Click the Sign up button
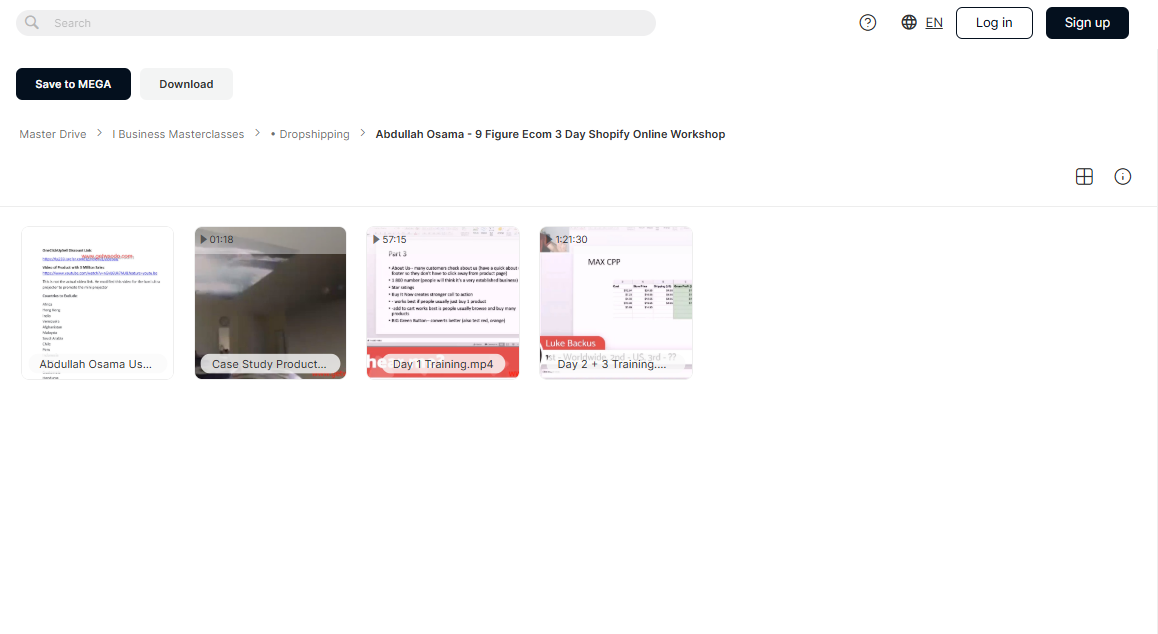 [1087, 23]
